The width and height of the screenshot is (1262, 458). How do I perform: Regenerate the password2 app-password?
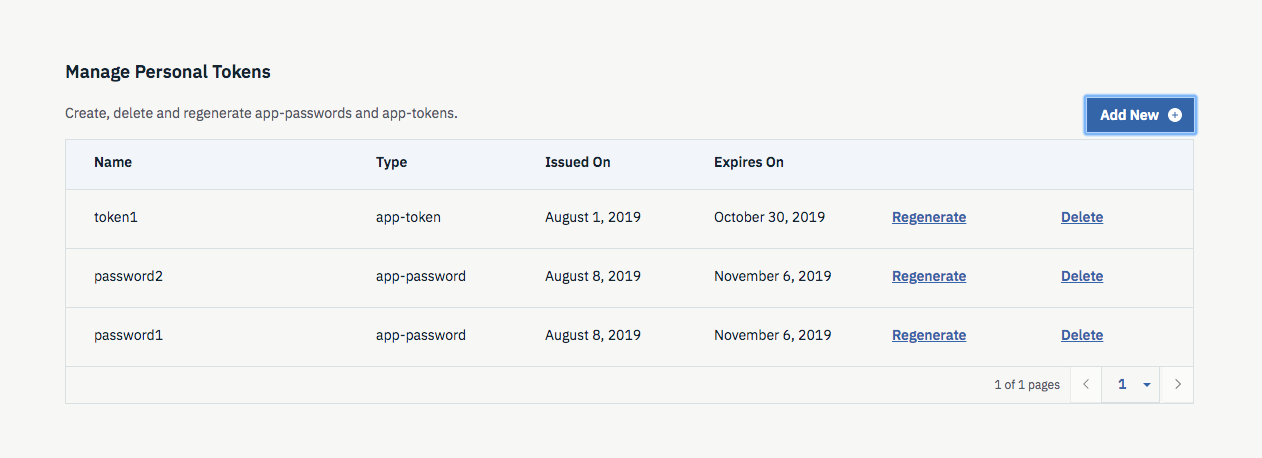click(x=929, y=276)
